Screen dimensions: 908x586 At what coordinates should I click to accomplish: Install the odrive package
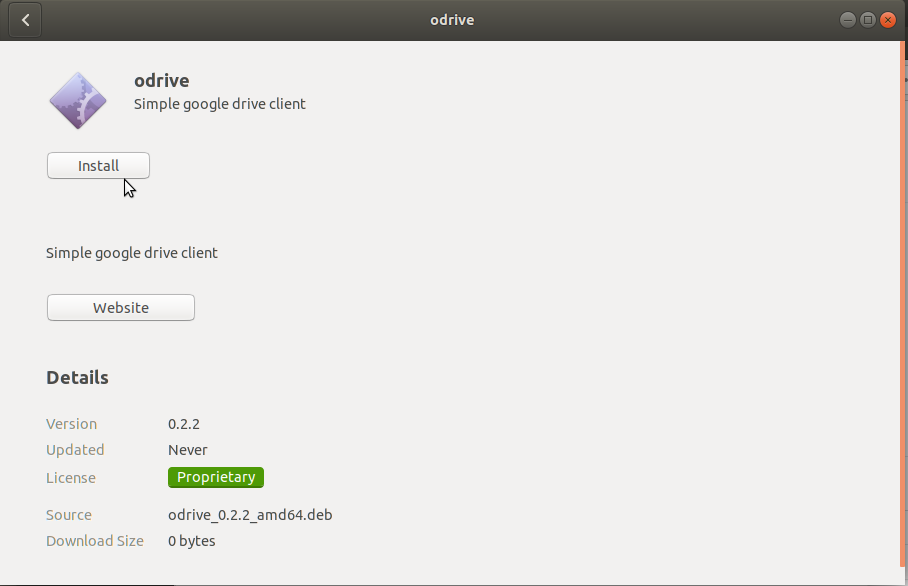point(98,166)
